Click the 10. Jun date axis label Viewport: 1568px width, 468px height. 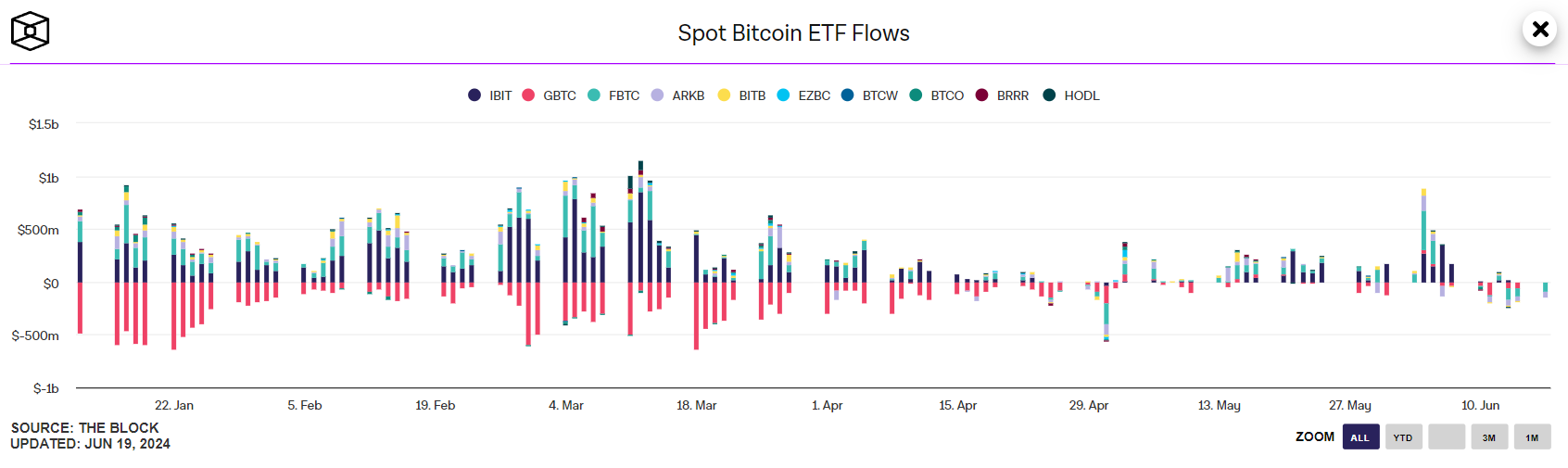click(1480, 406)
